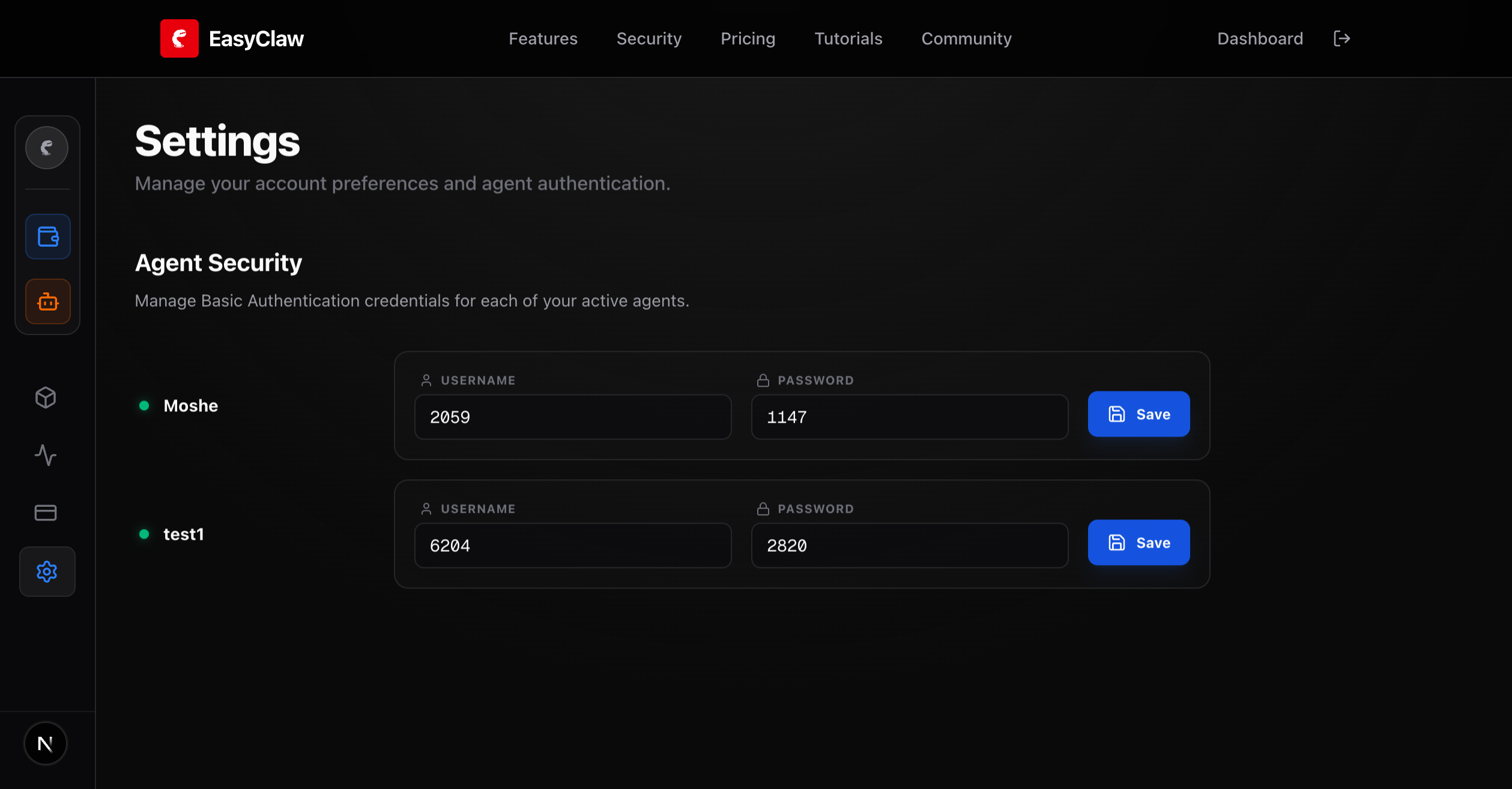The image size is (1512, 789).
Task: Open the Pricing menu item
Action: tap(748, 38)
